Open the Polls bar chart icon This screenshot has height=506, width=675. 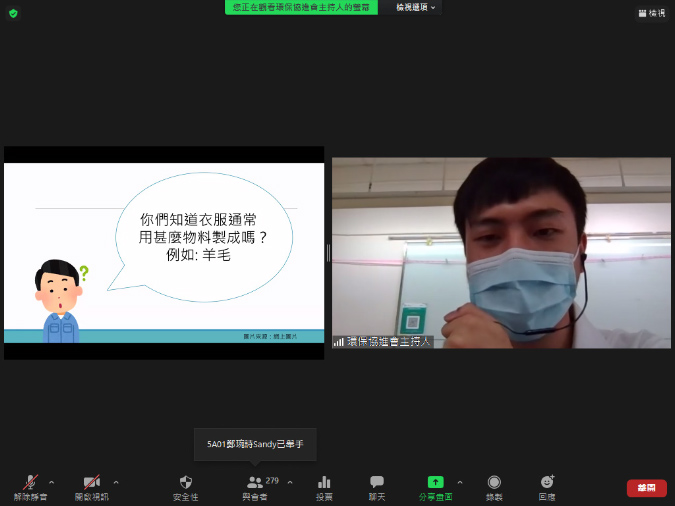click(324, 483)
